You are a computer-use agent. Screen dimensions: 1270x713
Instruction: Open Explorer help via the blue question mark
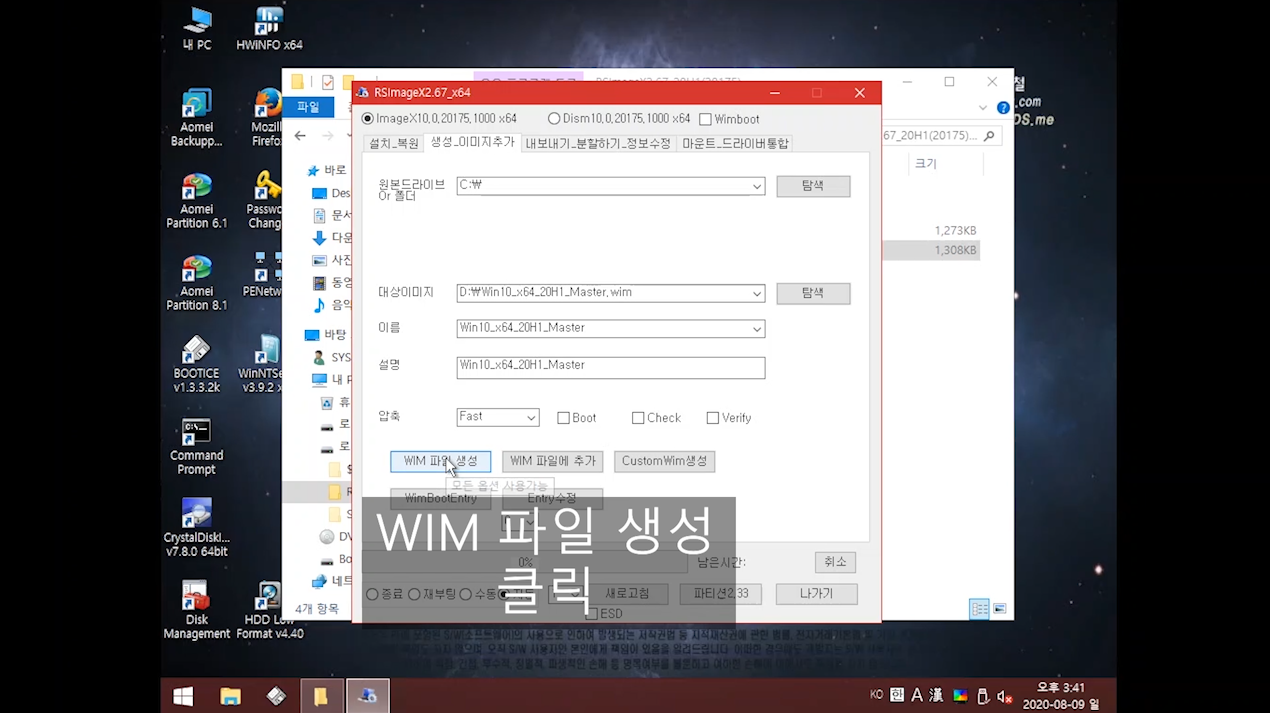coord(1003,108)
